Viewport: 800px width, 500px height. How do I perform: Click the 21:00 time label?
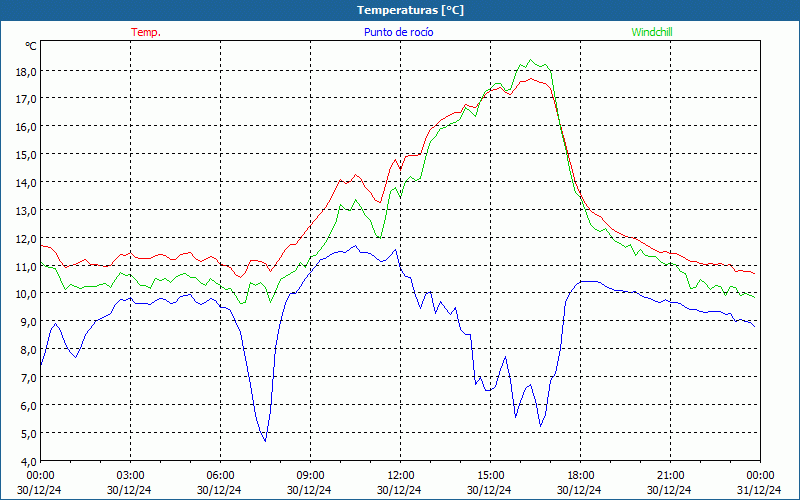(670, 476)
